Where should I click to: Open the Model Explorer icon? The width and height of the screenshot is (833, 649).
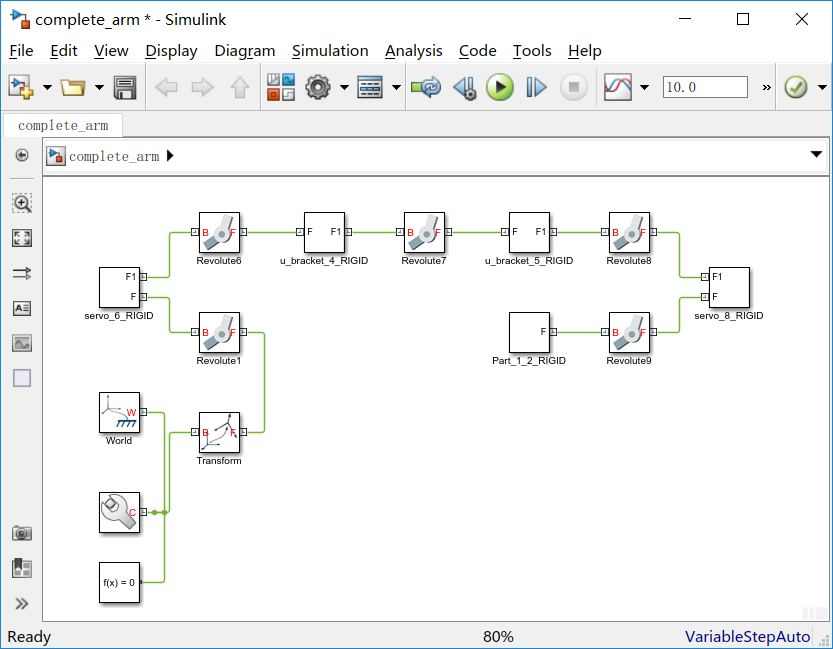pyautogui.click(x=370, y=88)
